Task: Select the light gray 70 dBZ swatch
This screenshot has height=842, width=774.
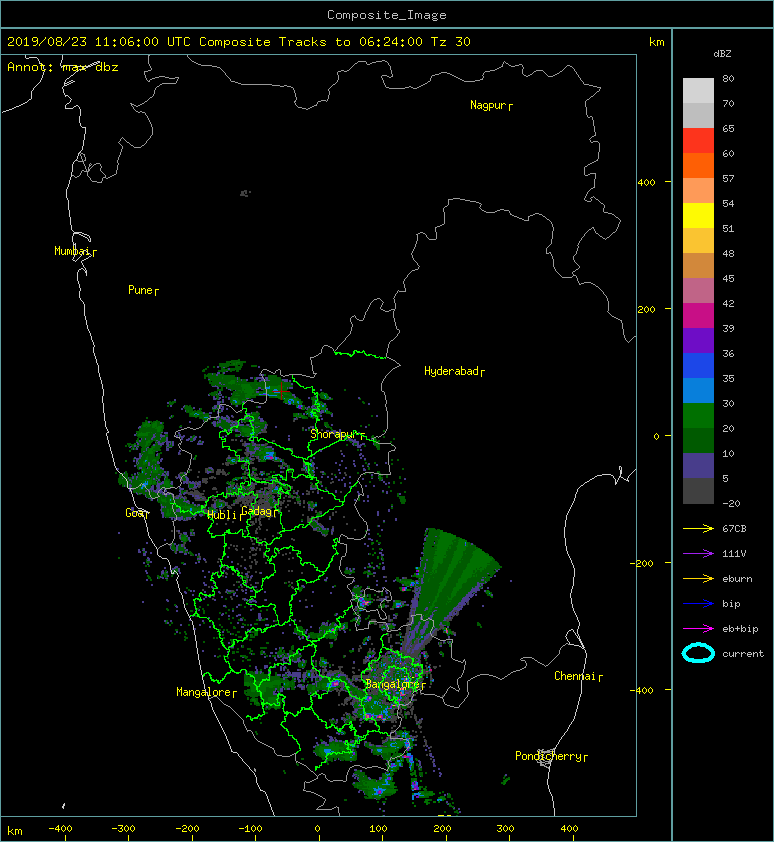Action: [x=698, y=90]
